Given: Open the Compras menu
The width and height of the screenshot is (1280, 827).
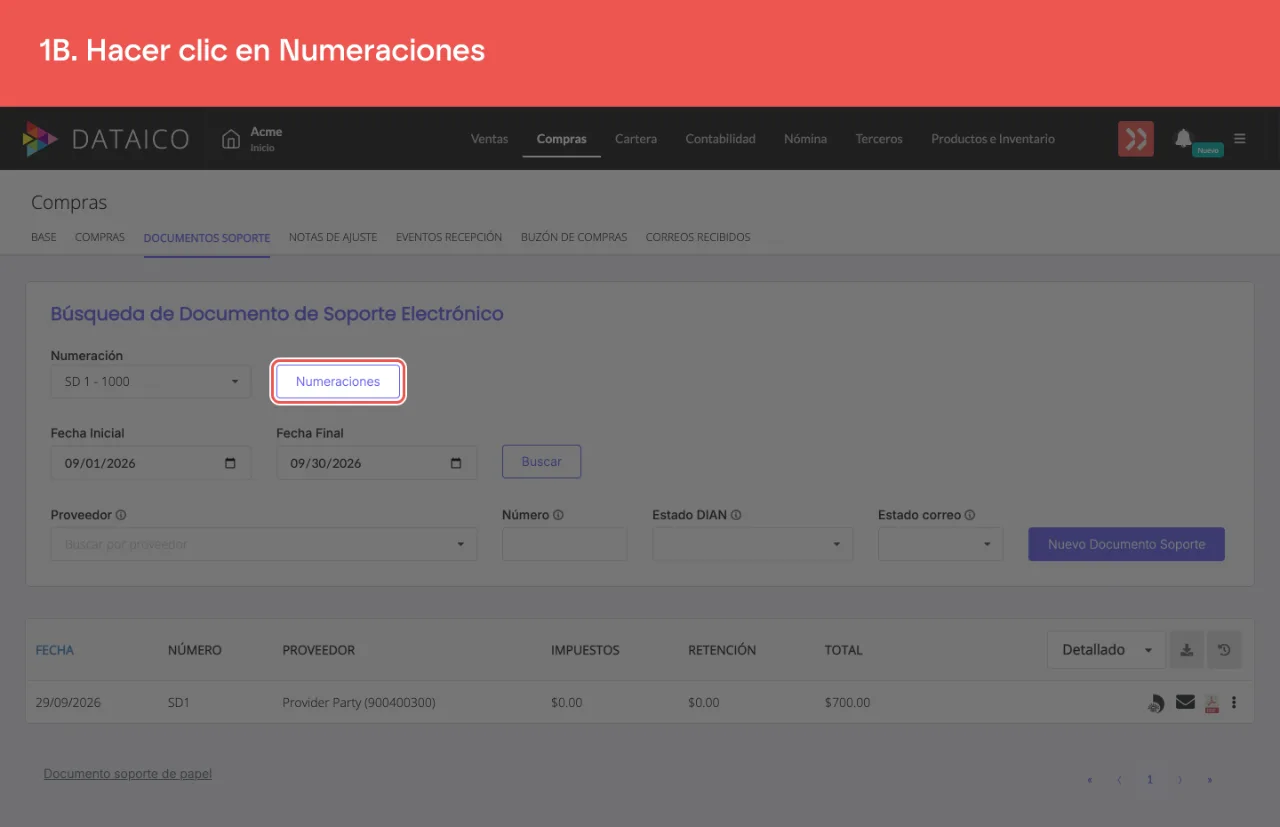Looking at the screenshot, I should click(562, 139).
